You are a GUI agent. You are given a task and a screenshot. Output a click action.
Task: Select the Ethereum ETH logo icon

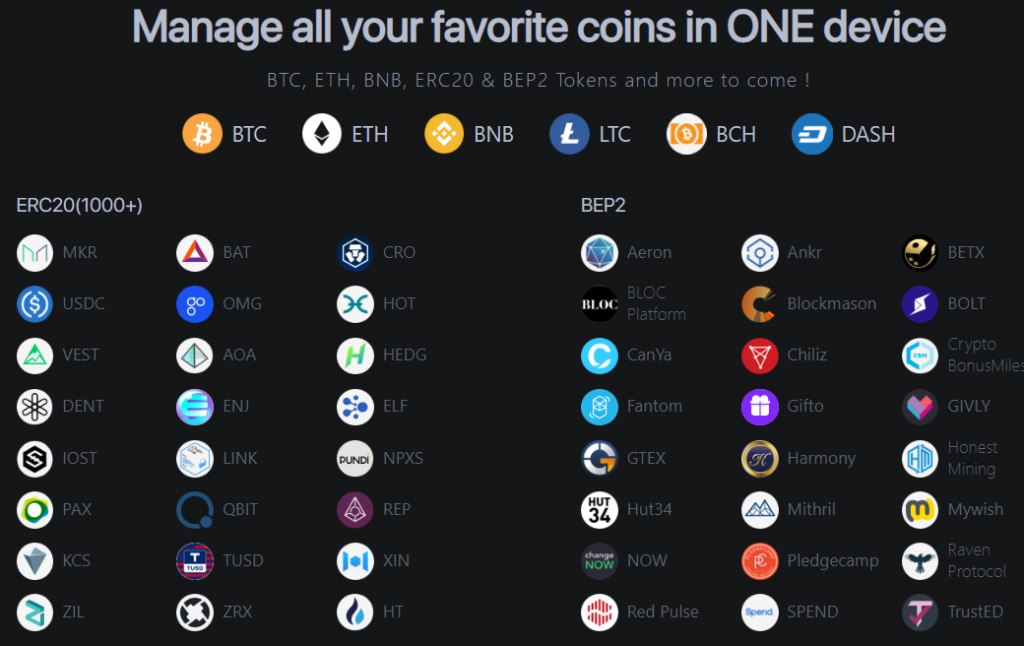tap(322, 134)
